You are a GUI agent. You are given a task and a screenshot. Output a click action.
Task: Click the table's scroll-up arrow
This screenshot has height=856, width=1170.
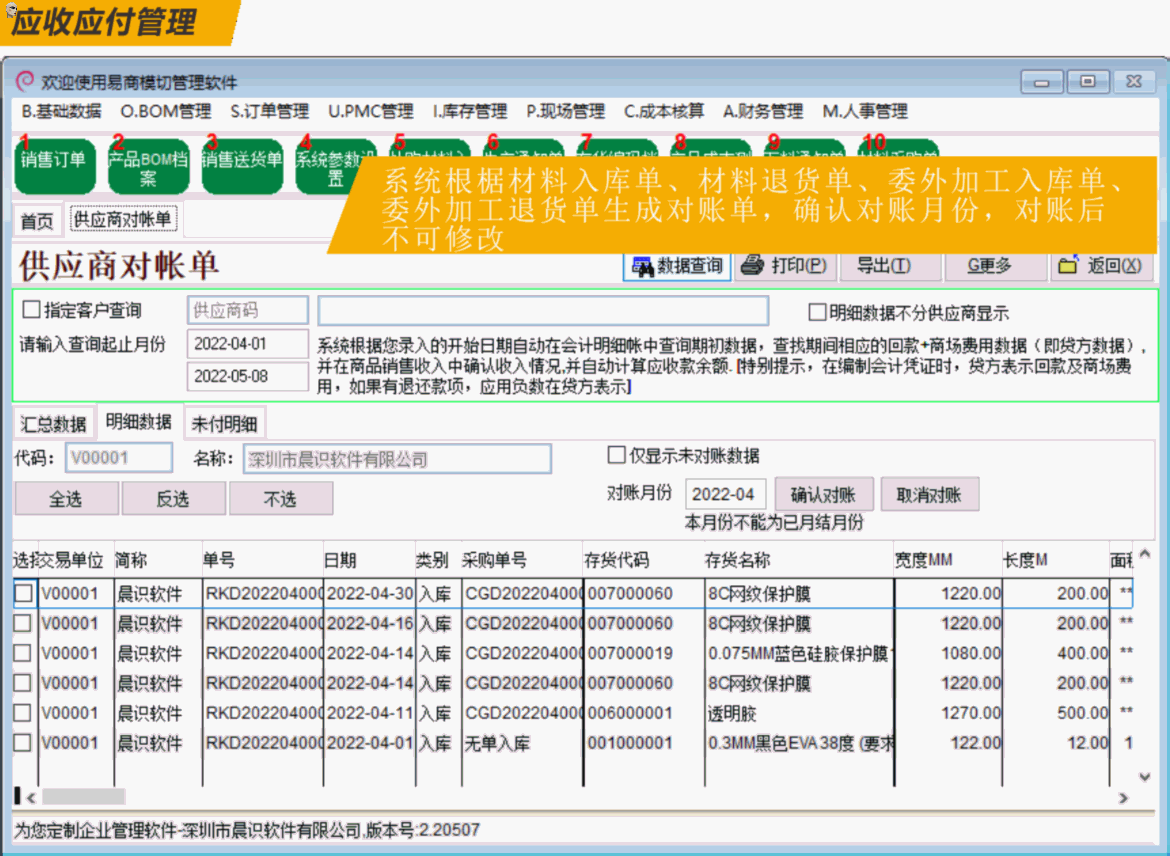tap(1145, 554)
